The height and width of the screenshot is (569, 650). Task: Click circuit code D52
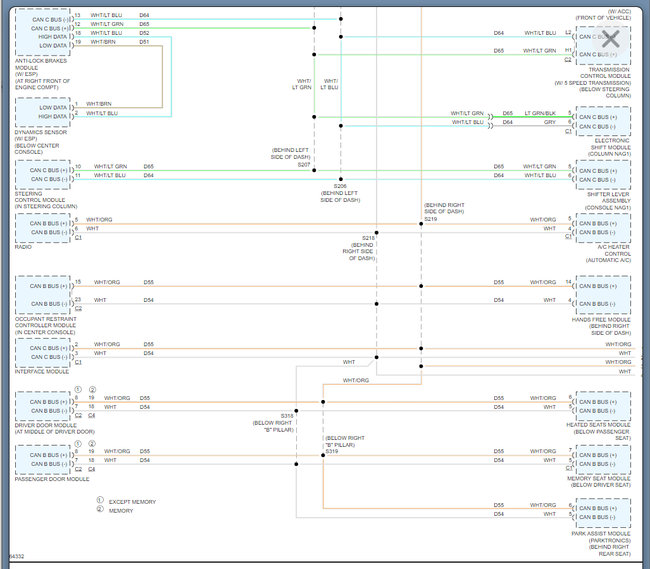(x=144, y=33)
